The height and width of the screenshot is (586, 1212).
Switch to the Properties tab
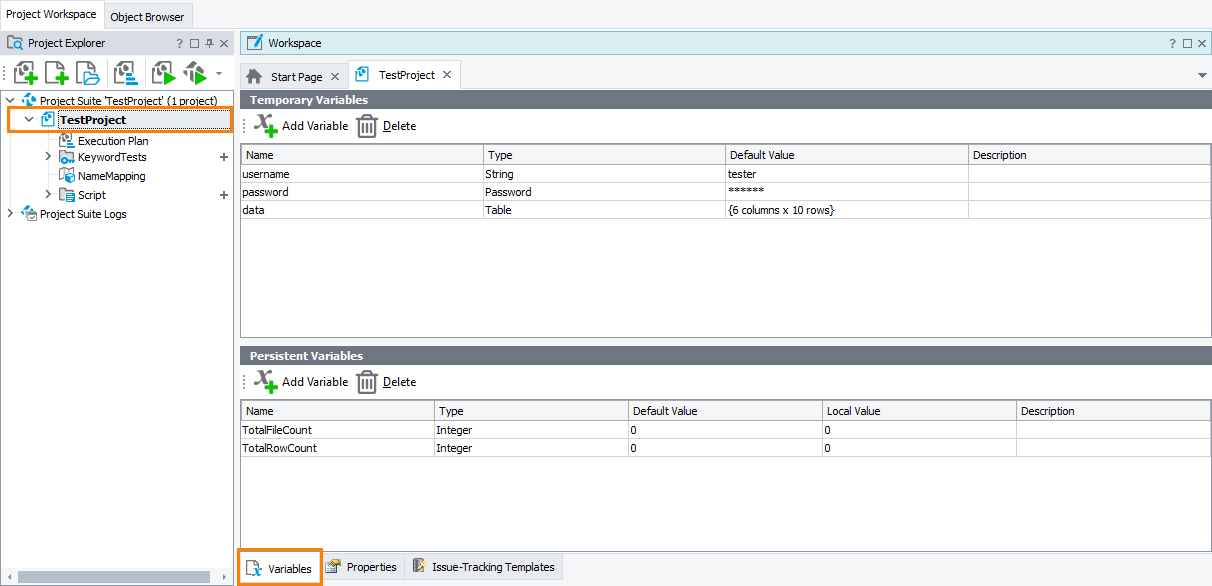tap(362, 566)
